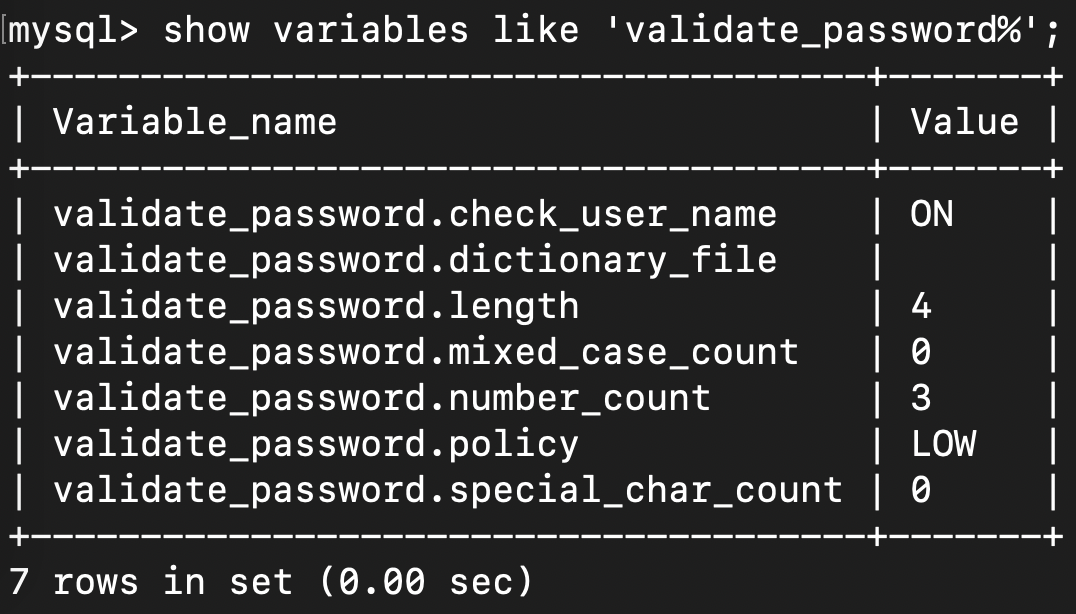This screenshot has height=614, width=1076.
Task: Click the 'validate_password%' string in the query
Action: (823, 32)
